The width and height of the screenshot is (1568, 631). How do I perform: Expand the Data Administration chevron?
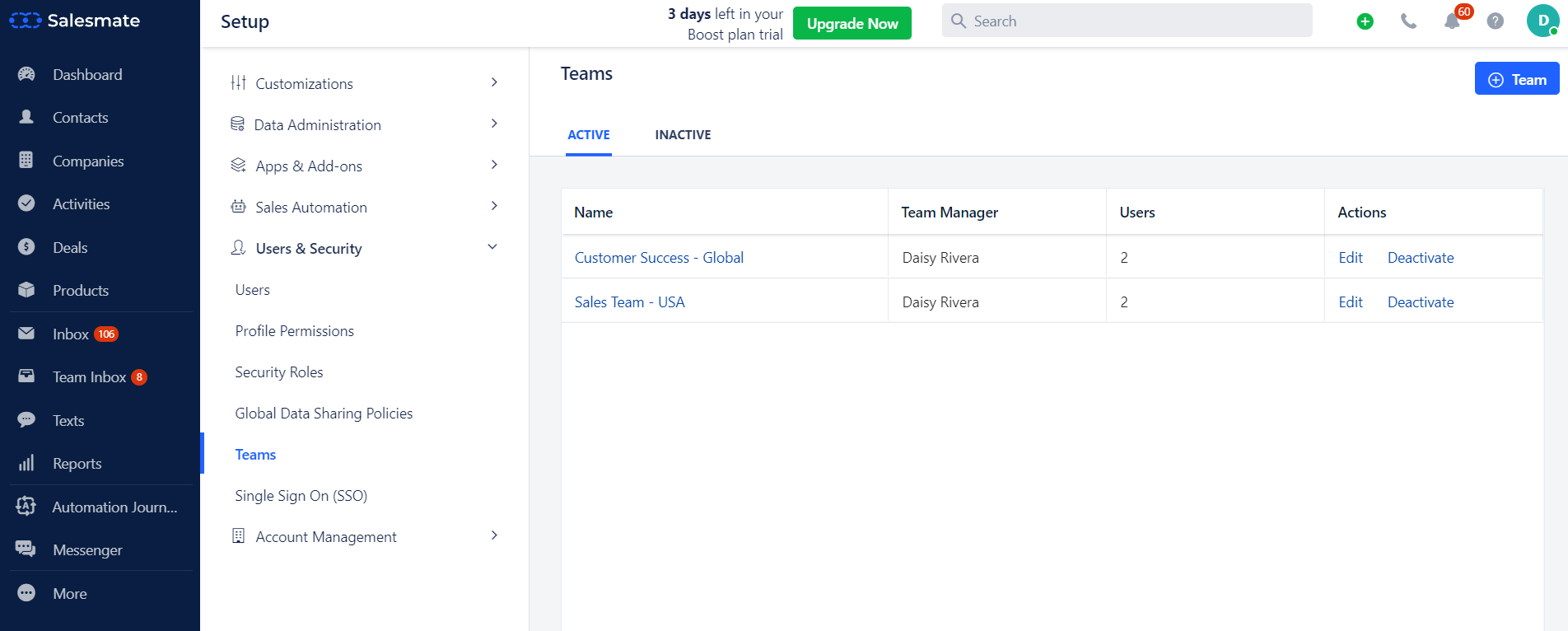[x=494, y=124]
